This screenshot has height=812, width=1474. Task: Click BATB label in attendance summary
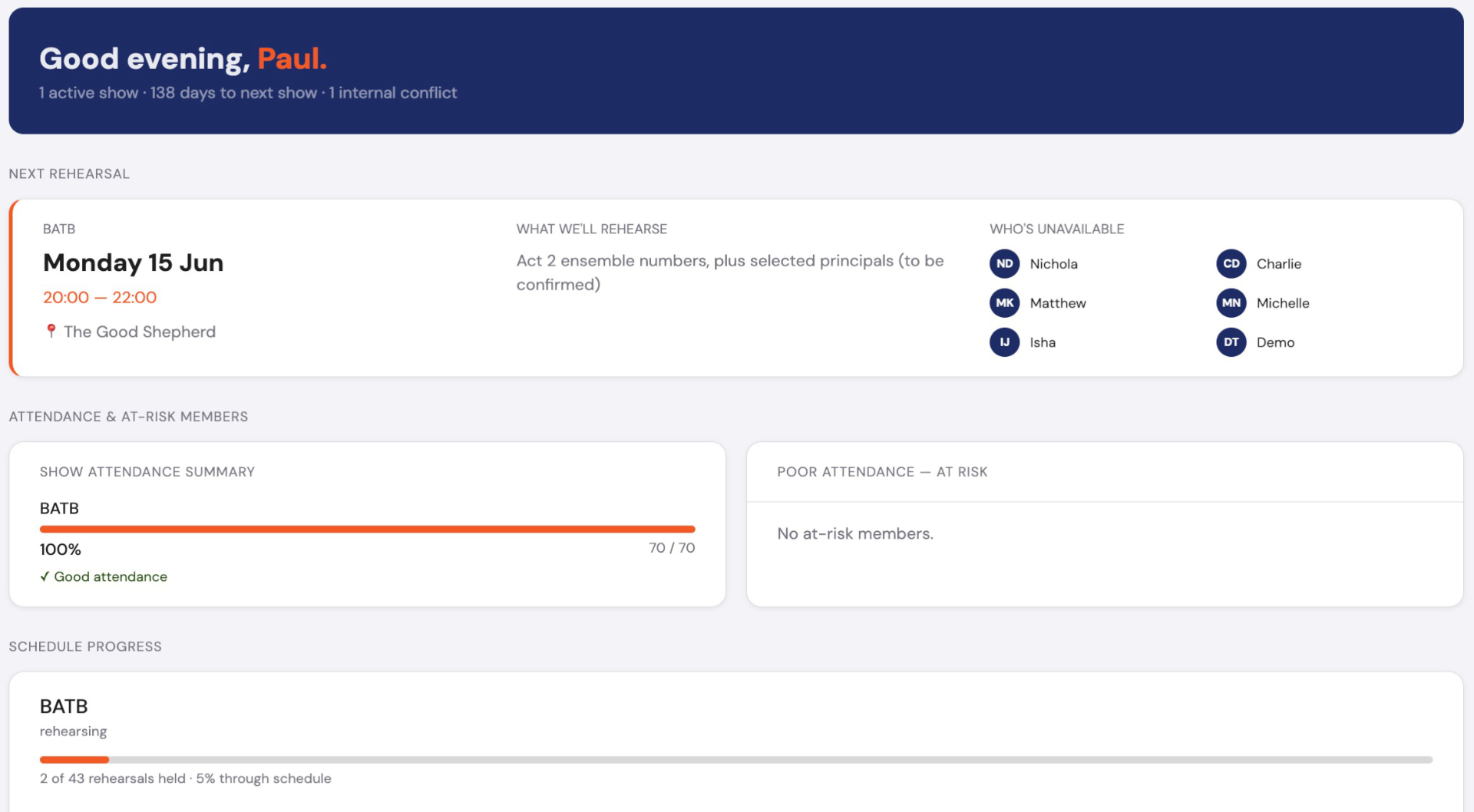59,508
